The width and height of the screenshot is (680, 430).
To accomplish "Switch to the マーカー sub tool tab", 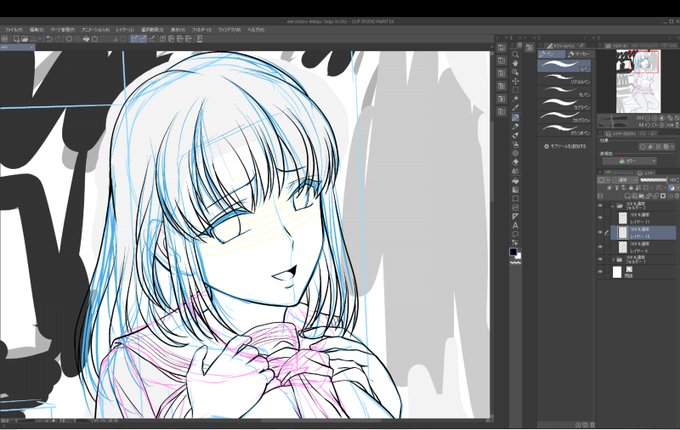I will pyautogui.click(x=579, y=54).
